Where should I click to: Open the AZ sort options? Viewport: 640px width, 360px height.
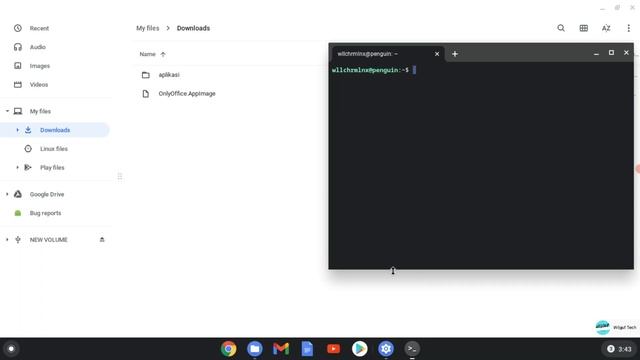pyautogui.click(x=606, y=28)
